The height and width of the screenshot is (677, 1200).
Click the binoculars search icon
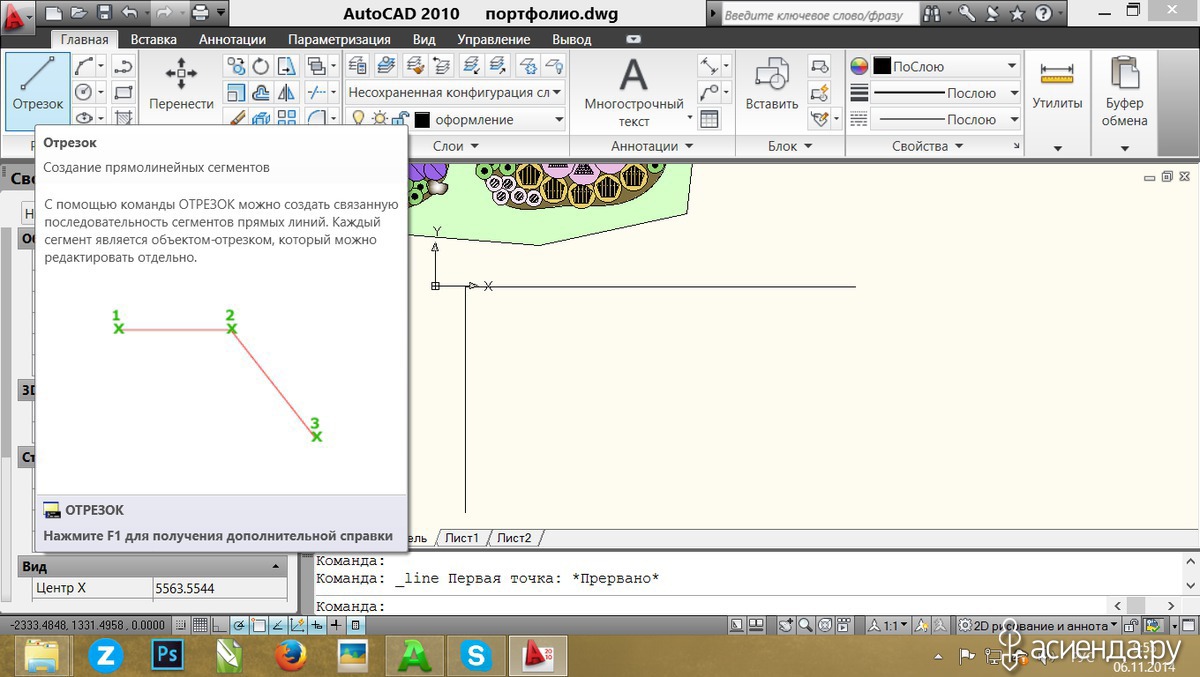932,14
